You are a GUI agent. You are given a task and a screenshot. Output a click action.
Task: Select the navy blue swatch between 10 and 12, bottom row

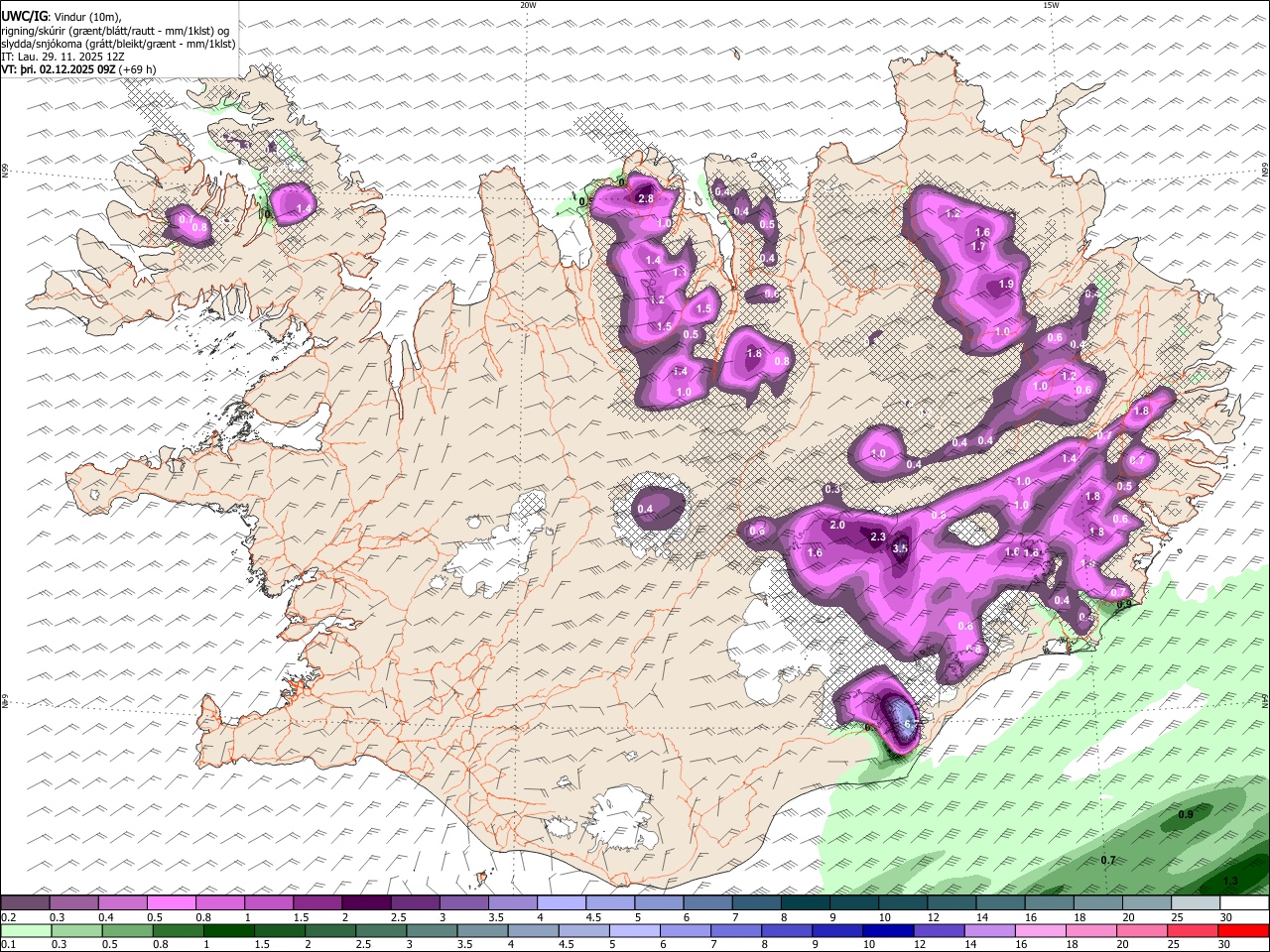889,931
